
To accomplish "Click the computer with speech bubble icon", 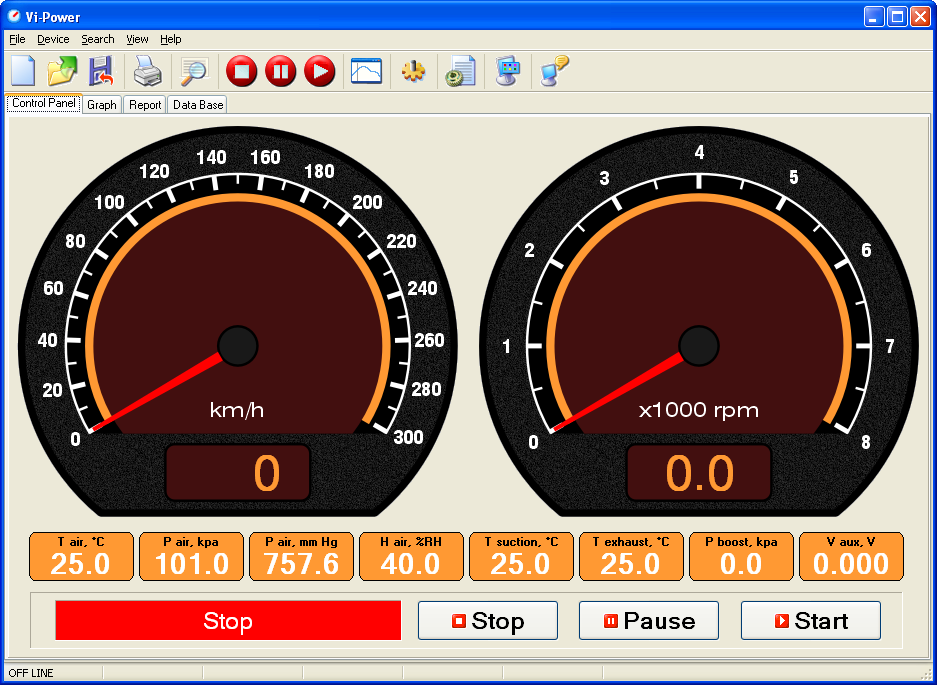I will (x=554, y=71).
